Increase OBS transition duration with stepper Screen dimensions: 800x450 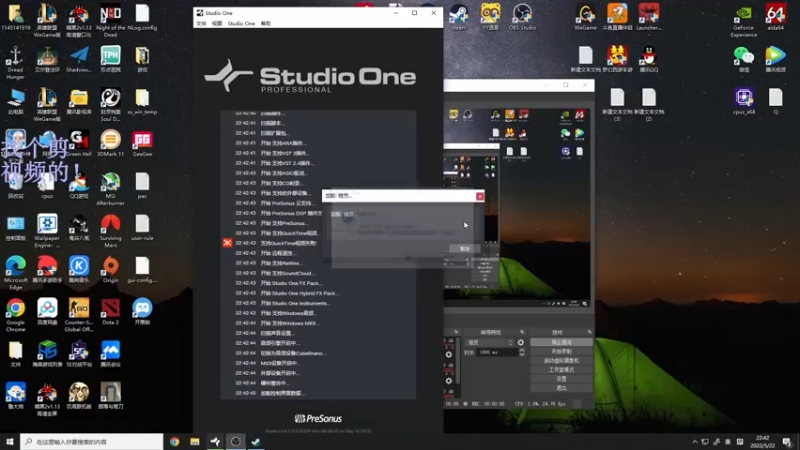[x=521, y=351]
